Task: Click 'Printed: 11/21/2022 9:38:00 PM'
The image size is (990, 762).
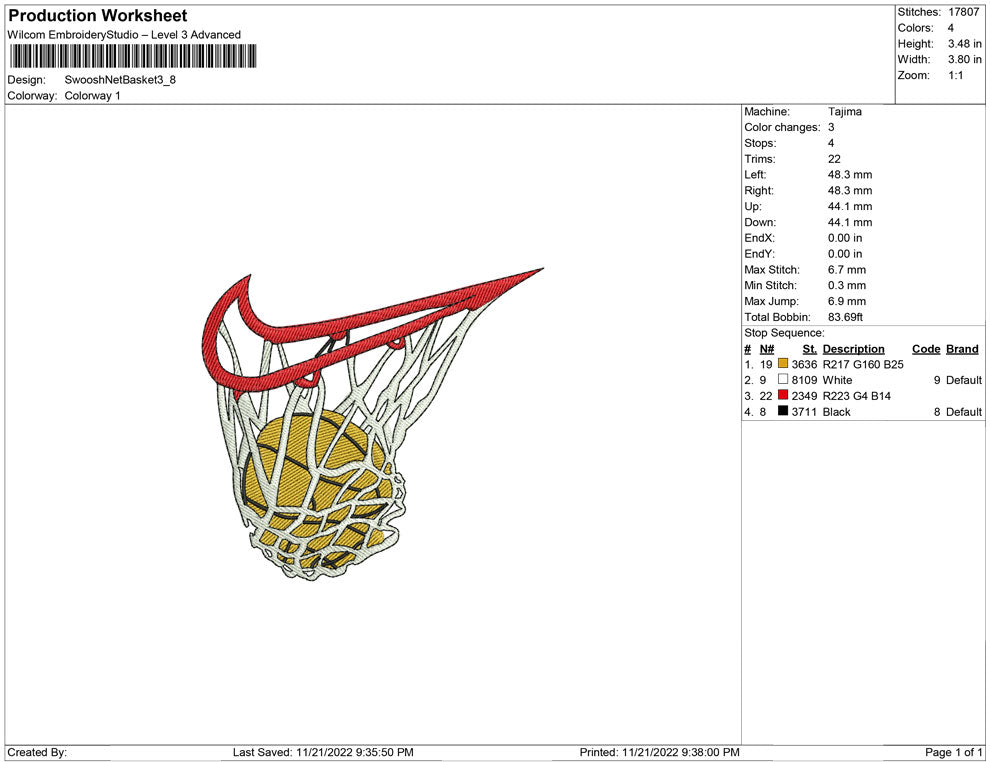Action: [659, 752]
